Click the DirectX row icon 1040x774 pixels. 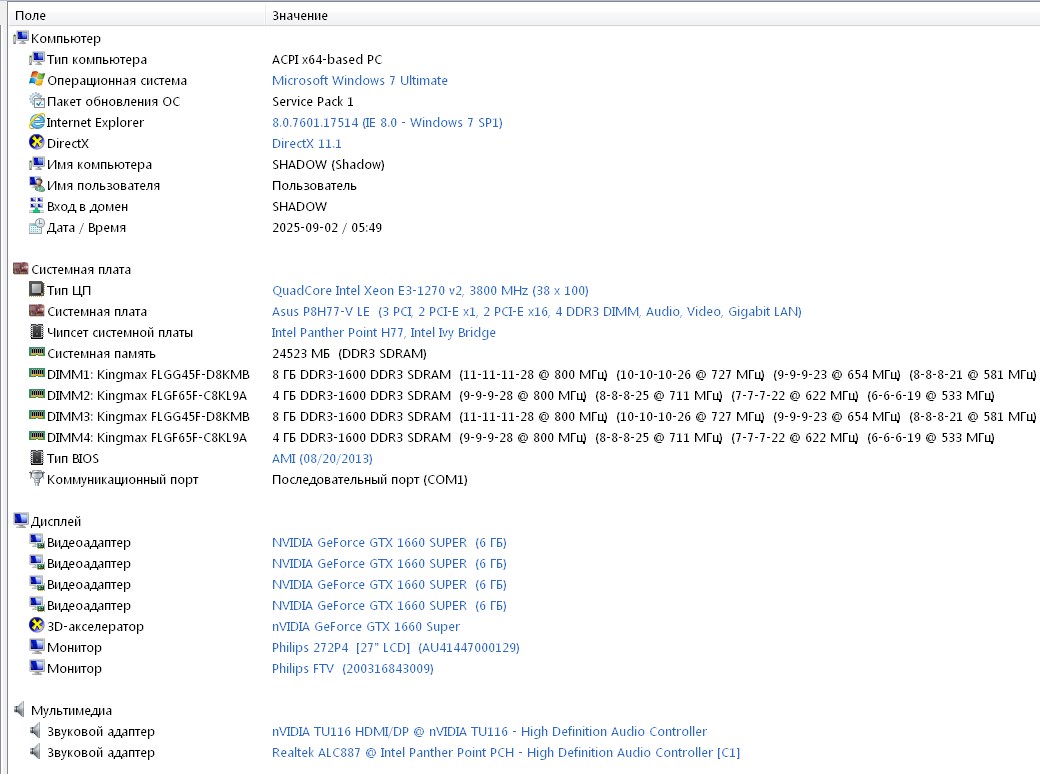click(x=36, y=143)
